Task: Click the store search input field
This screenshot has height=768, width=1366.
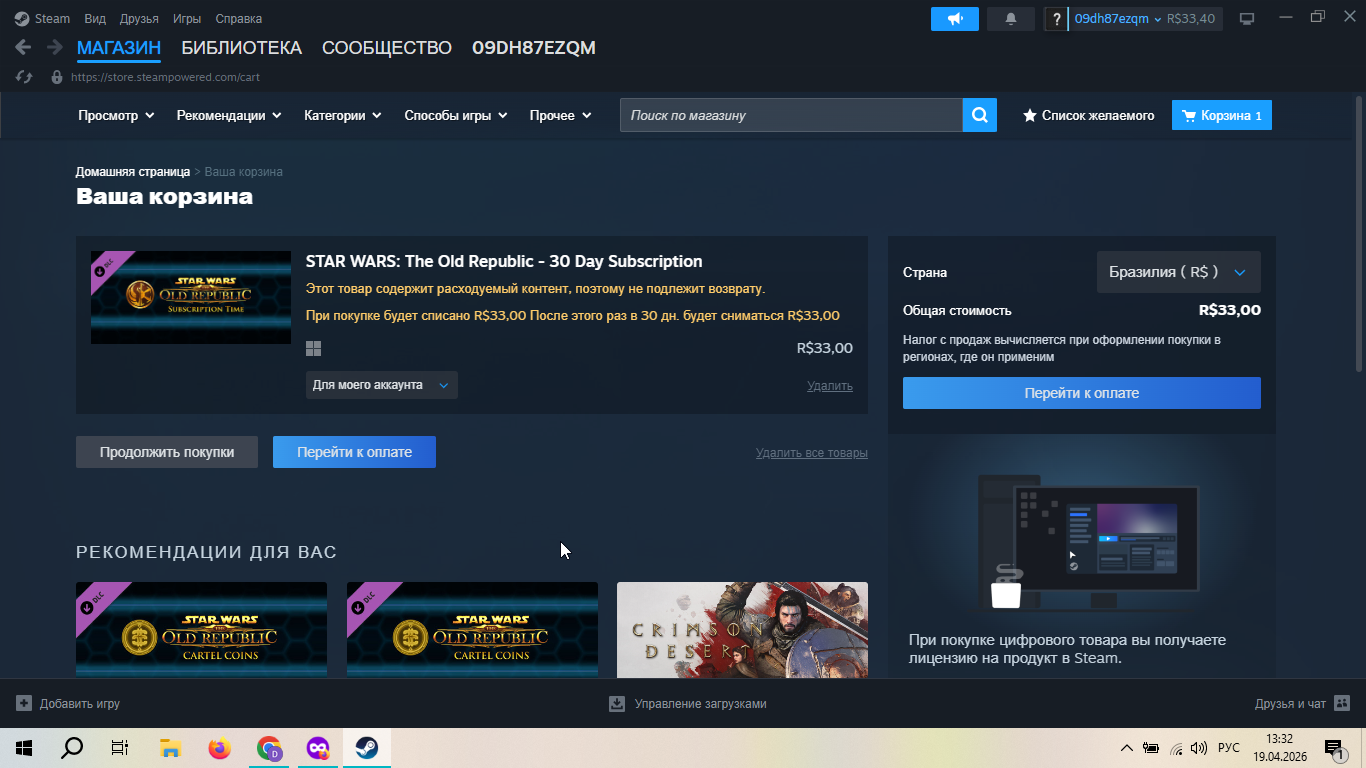Action: (791, 115)
